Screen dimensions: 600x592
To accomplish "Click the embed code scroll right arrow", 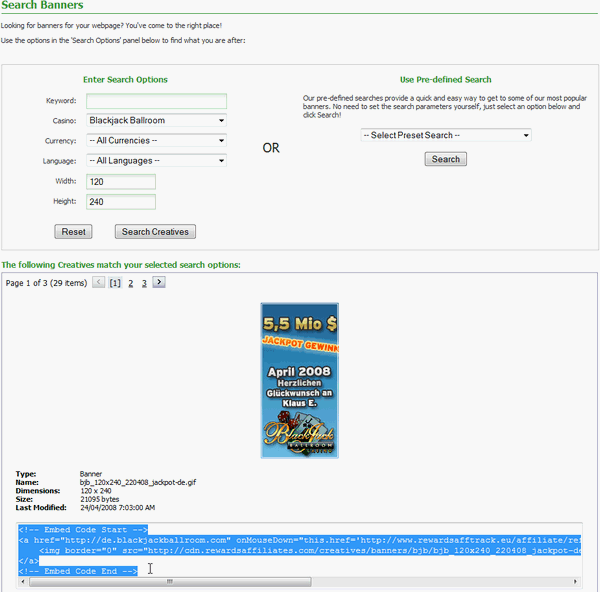I will coord(575,582).
